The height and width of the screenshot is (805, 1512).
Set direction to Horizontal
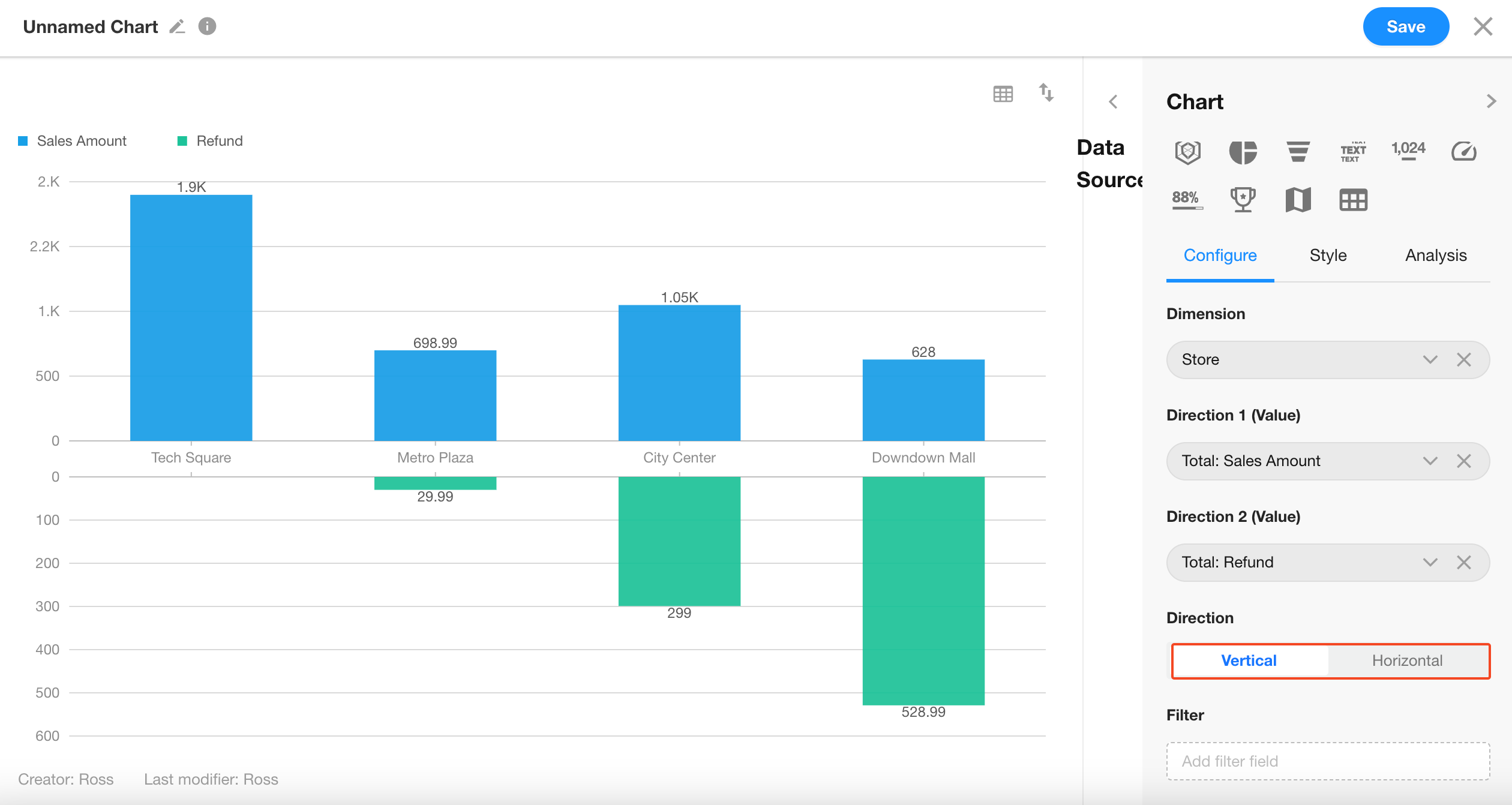[1407, 660]
